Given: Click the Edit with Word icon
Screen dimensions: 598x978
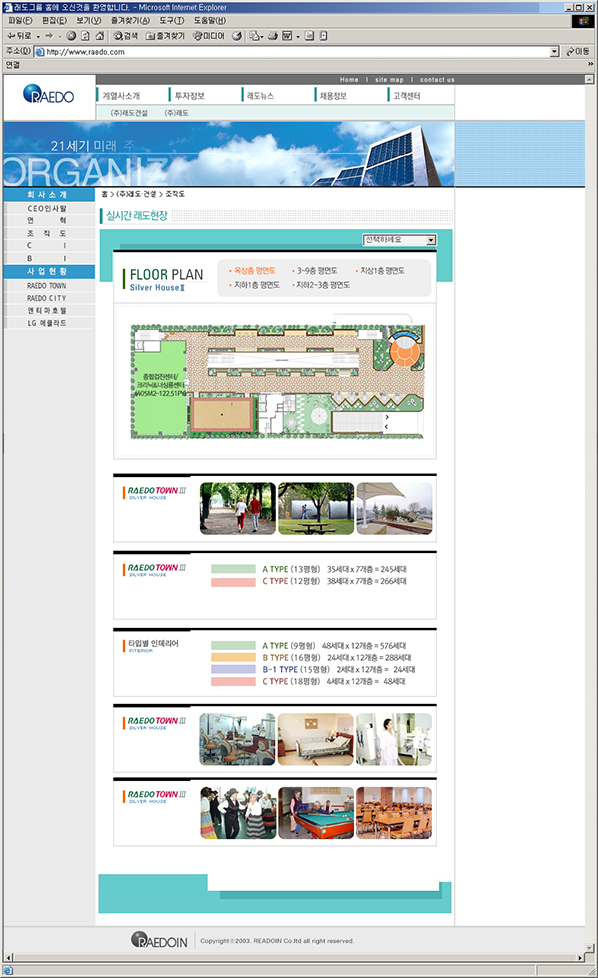Looking at the screenshot, I should click(287, 36).
